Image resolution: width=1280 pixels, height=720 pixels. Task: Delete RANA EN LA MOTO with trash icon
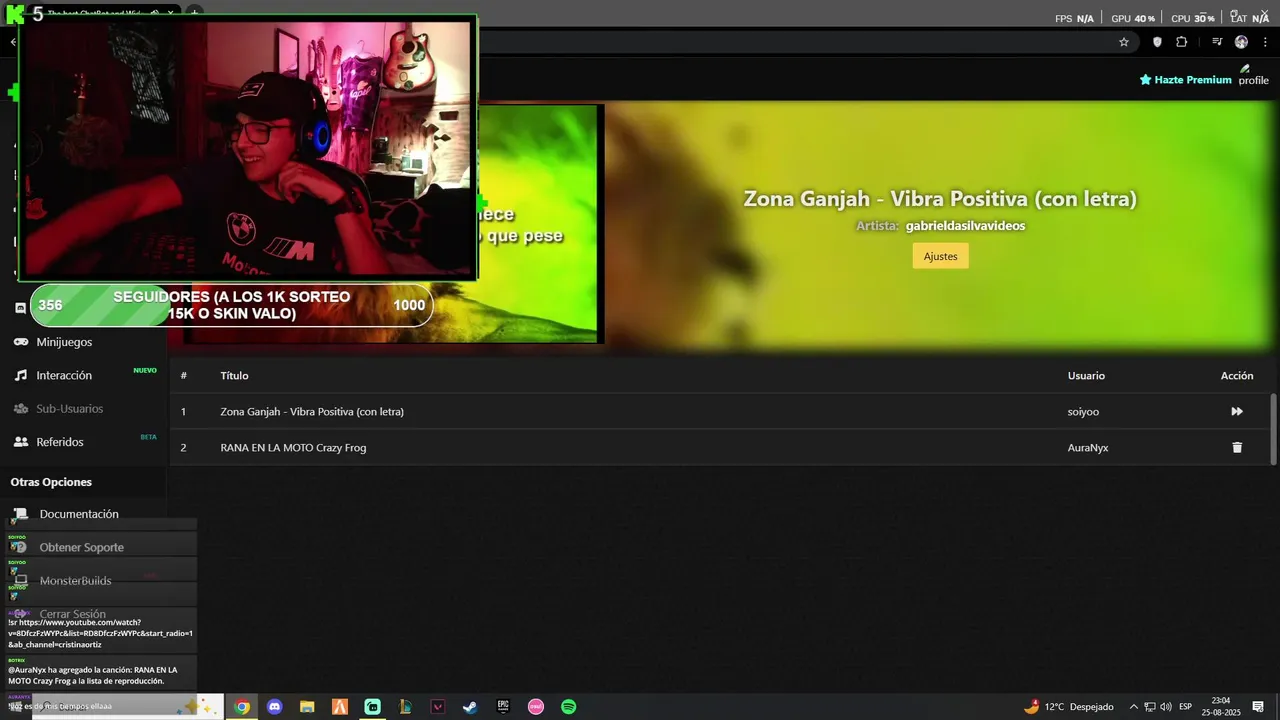1237,447
